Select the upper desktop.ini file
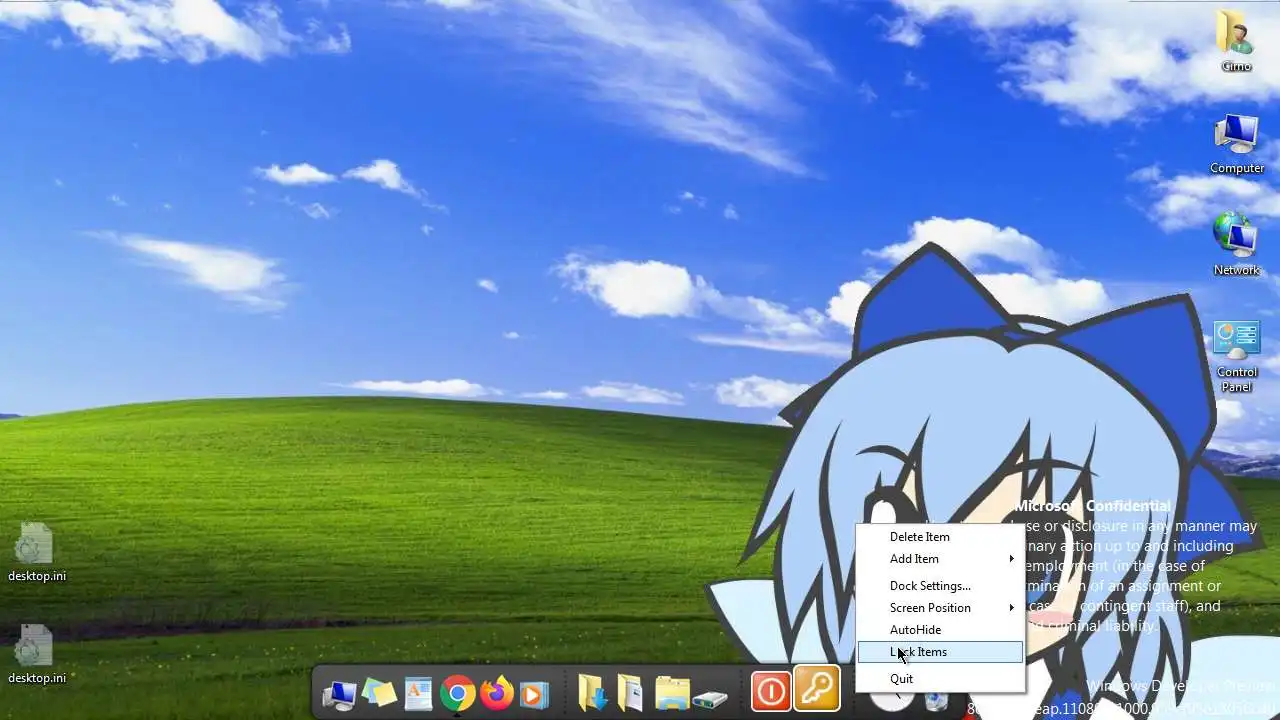Screen dimensions: 1280x720 pyautogui.click(x=37, y=552)
